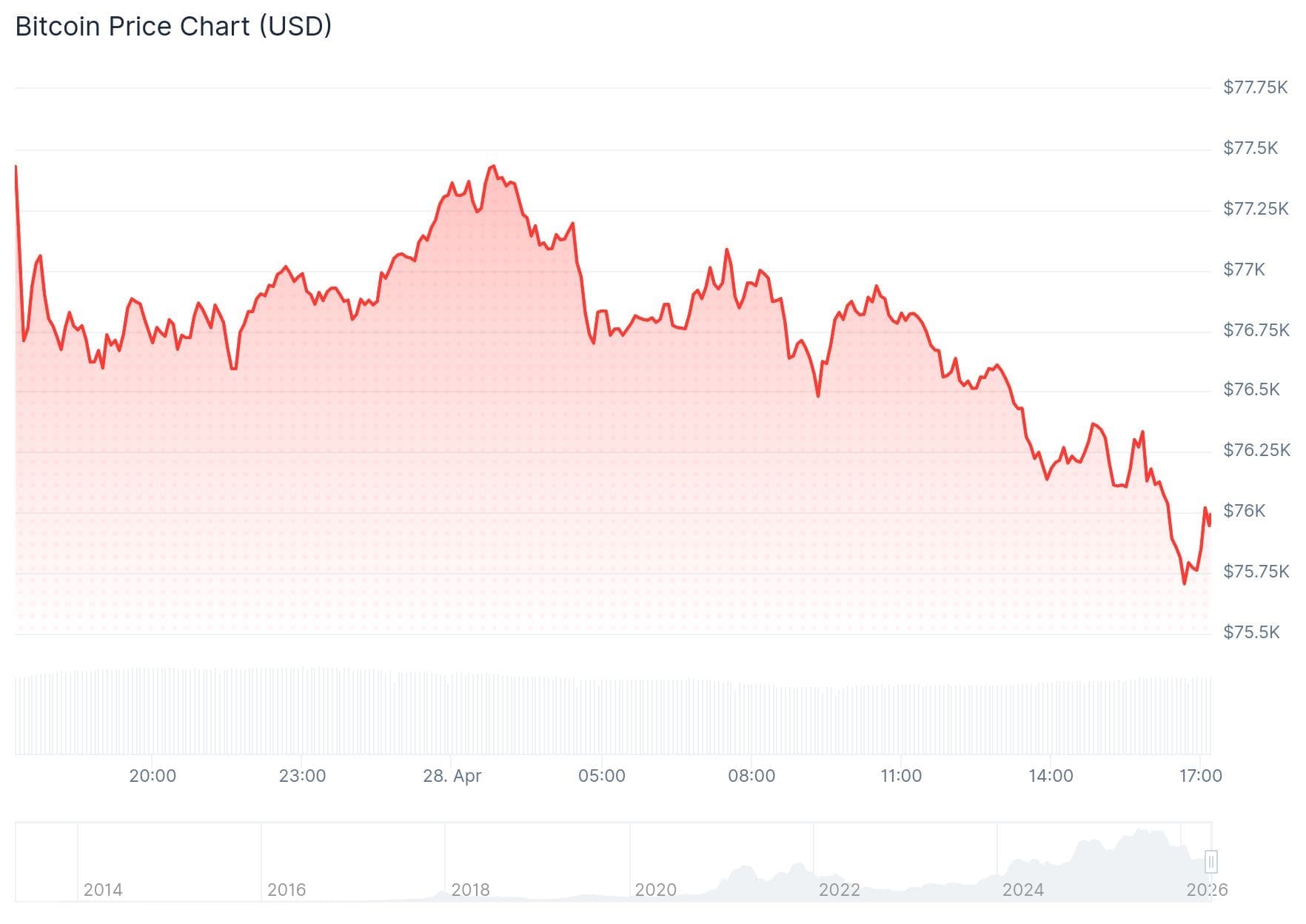
Task: Click the $76K price axis label
Action: click(x=1244, y=511)
